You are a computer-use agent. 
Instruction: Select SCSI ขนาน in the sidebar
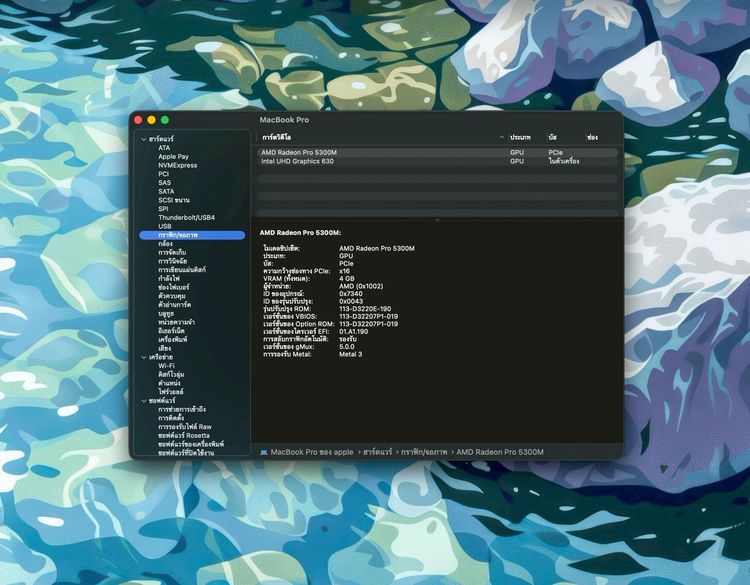[174, 200]
